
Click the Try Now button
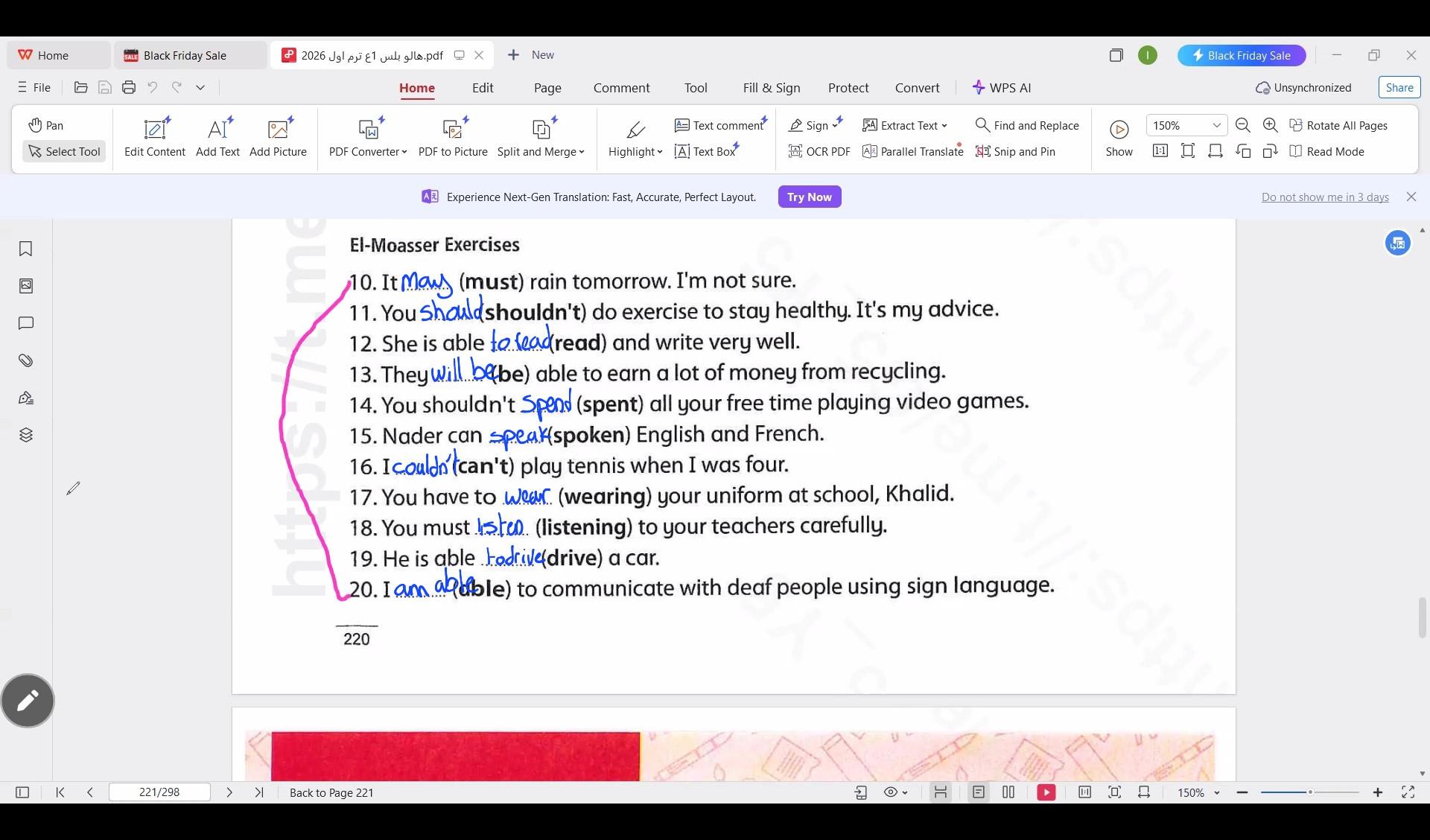(x=809, y=197)
